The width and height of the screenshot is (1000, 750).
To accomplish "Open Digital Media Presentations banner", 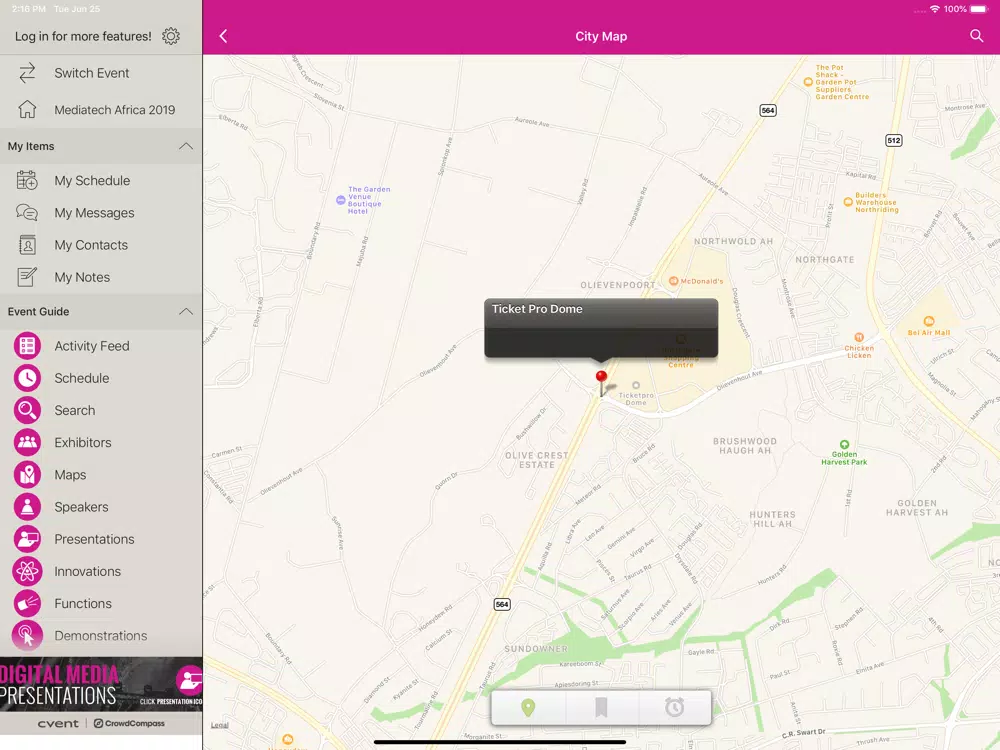I will [x=101, y=684].
